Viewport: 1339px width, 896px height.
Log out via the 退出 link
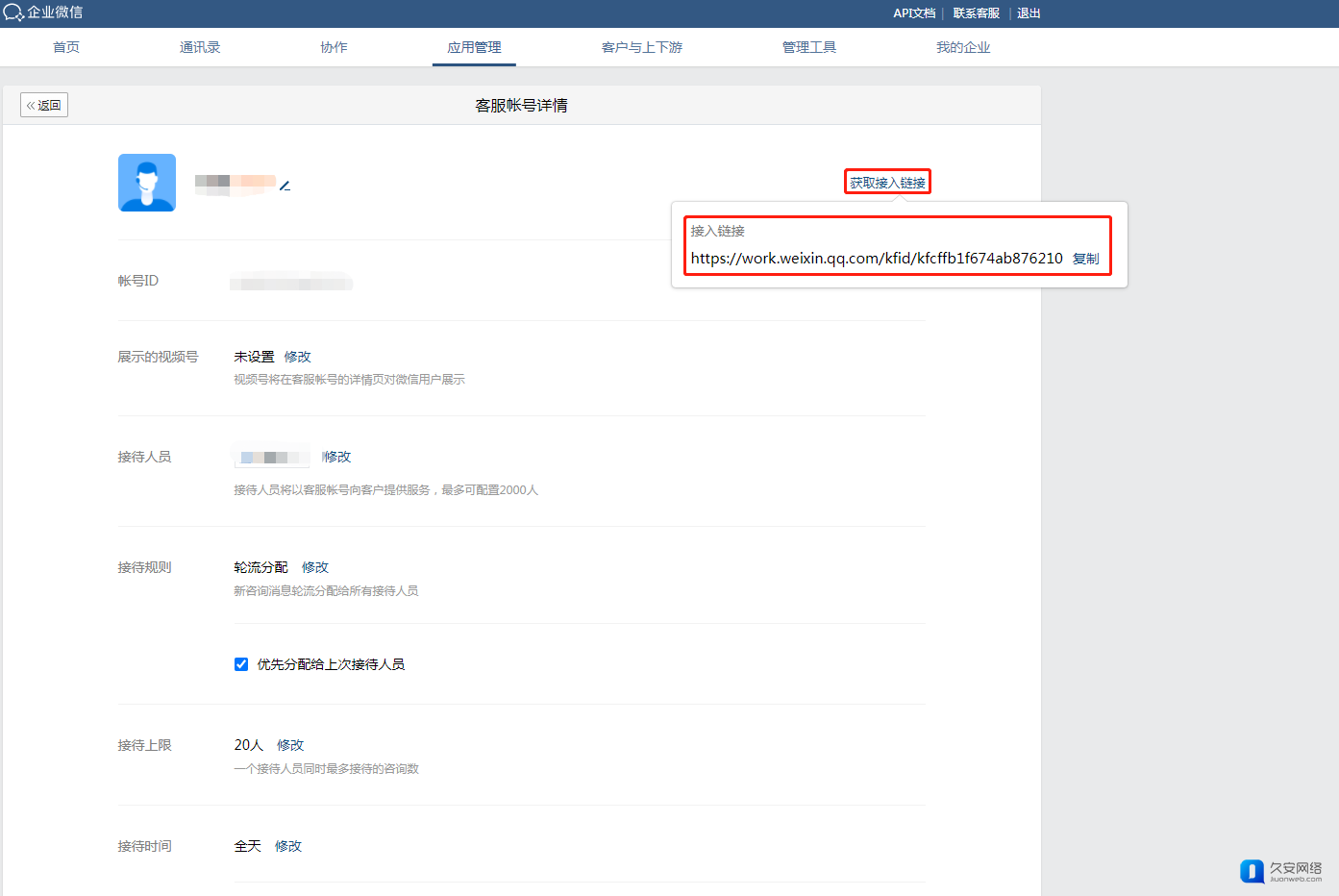(1029, 13)
